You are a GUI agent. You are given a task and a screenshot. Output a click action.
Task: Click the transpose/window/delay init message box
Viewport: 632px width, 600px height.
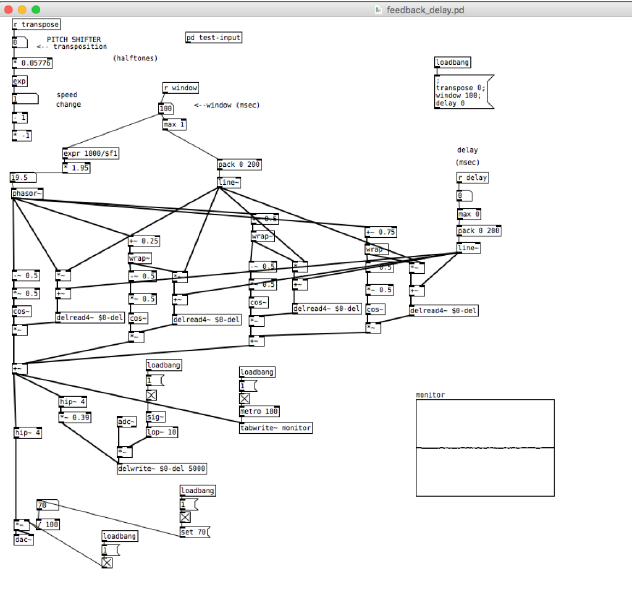[x=464, y=91]
